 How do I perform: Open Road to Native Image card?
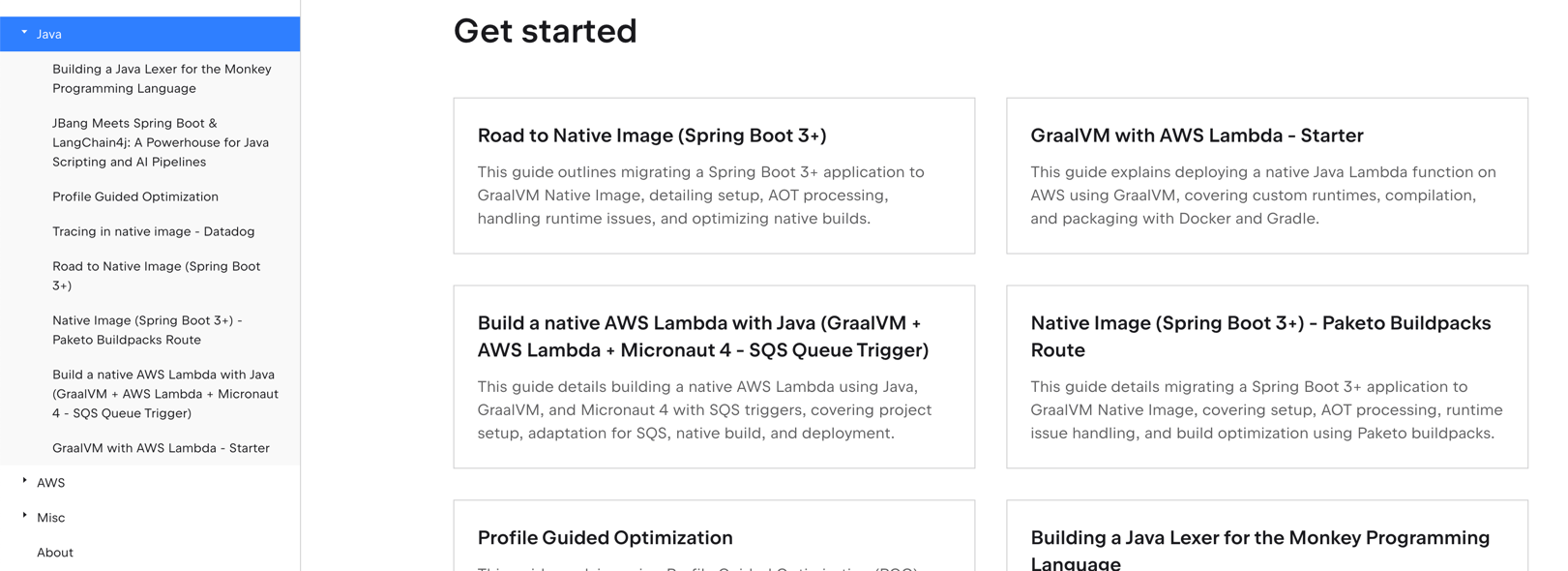[714, 175]
